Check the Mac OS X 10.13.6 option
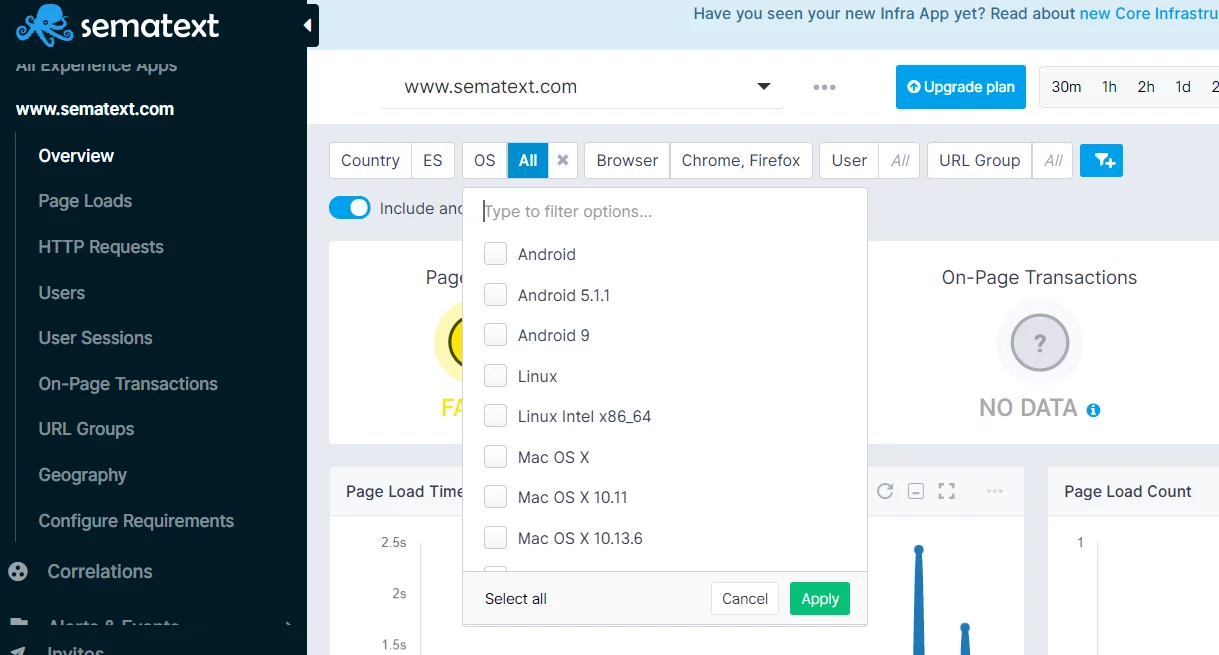Image resolution: width=1219 pixels, height=655 pixels. point(495,538)
